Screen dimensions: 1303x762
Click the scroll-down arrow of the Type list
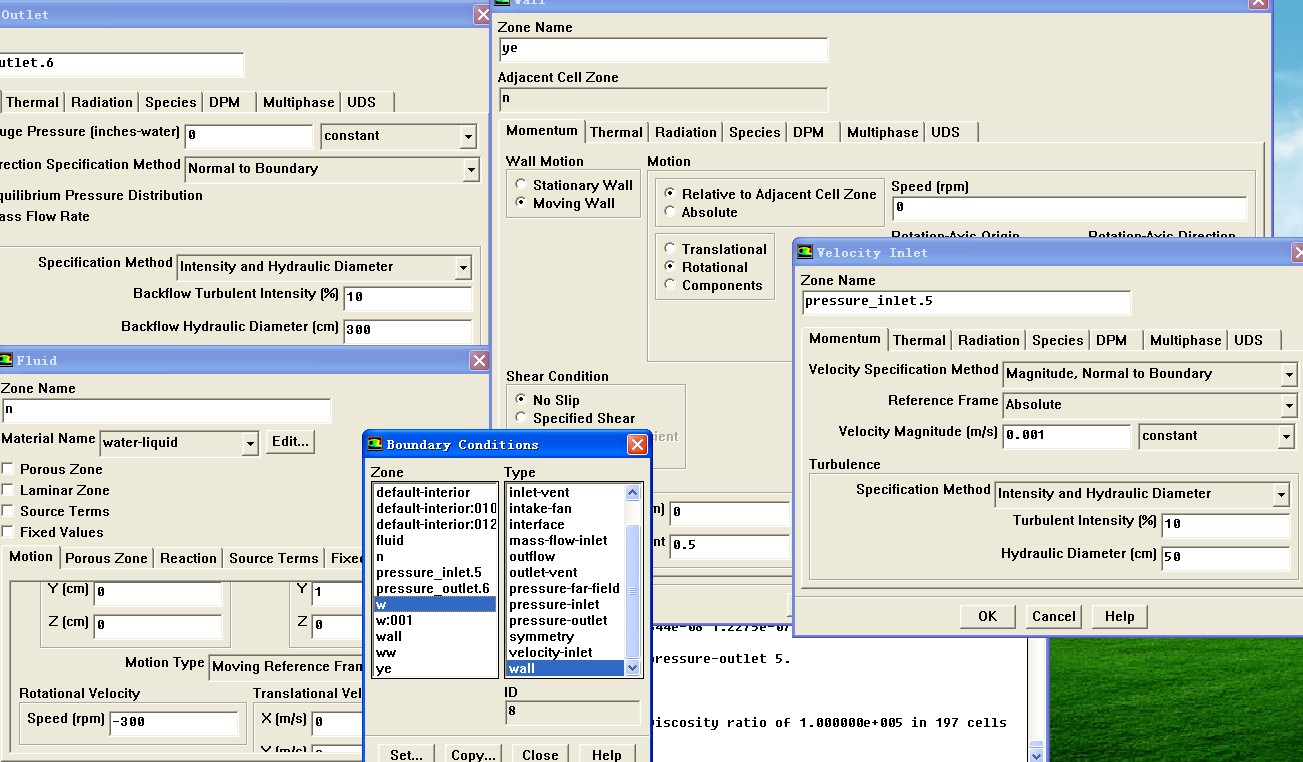[632, 668]
